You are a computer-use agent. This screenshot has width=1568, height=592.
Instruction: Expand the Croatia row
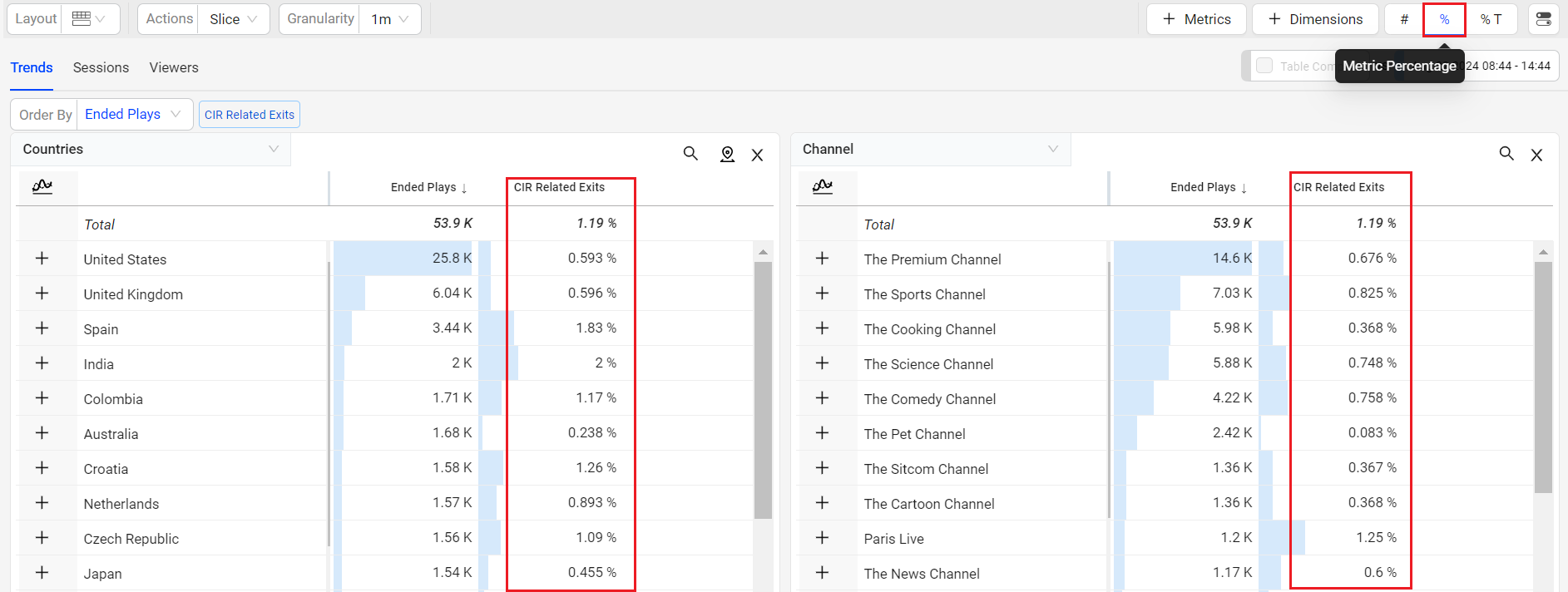click(42, 468)
